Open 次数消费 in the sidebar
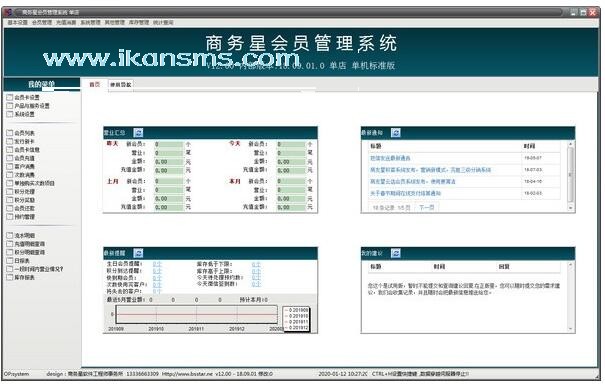Viewport: 605px width, 385px height. (x=20, y=175)
